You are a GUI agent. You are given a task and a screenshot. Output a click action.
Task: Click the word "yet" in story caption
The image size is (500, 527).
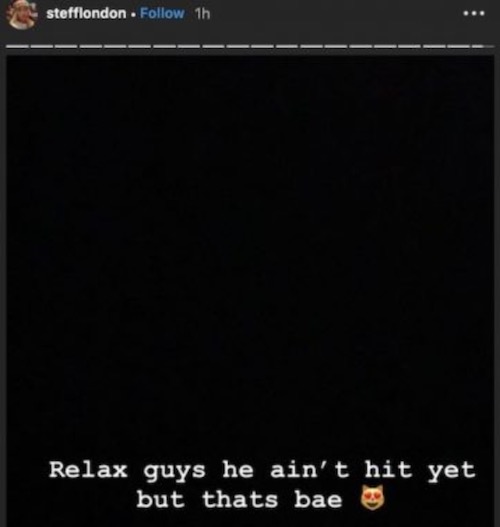[452, 471]
